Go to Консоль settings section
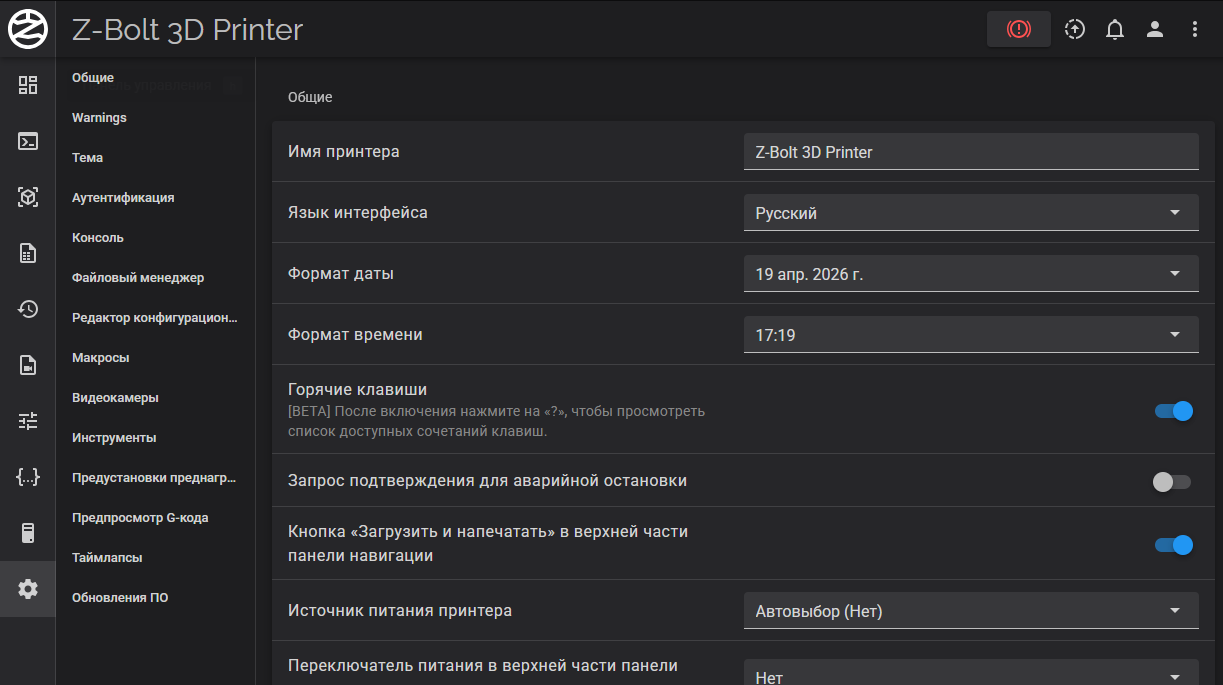1223x685 pixels. (98, 238)
